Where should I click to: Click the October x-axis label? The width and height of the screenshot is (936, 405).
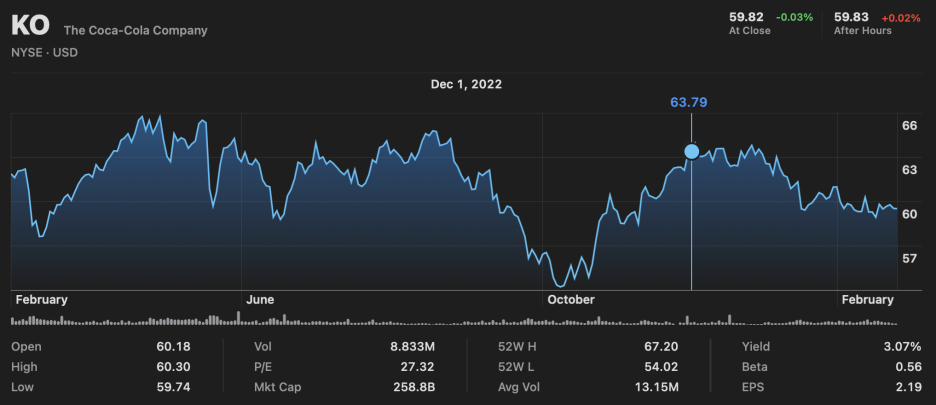[x=571, y=300]
